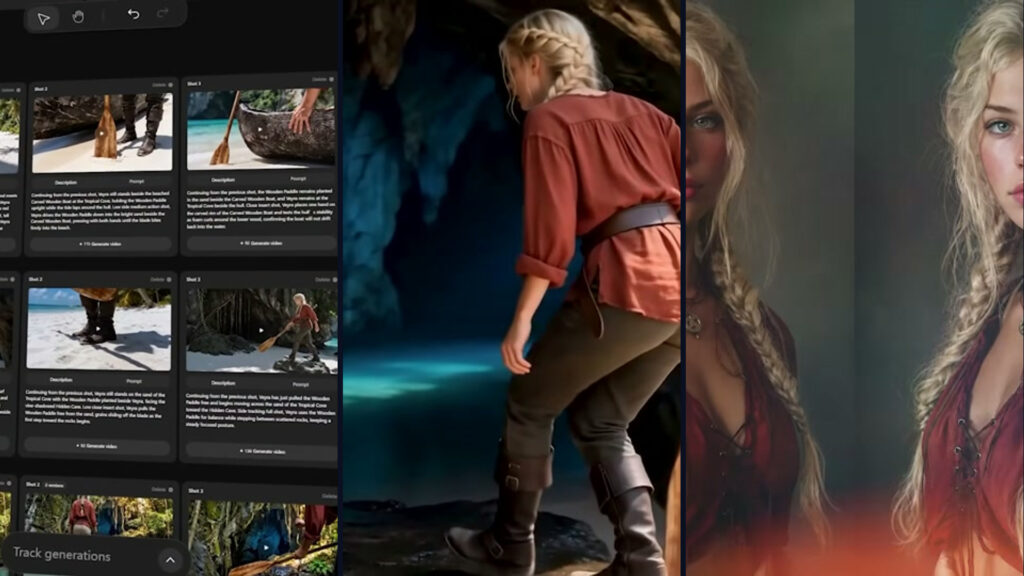Click description text of paddle-planted-in-sand shot

pyautogui.click(x=100, y=210)
